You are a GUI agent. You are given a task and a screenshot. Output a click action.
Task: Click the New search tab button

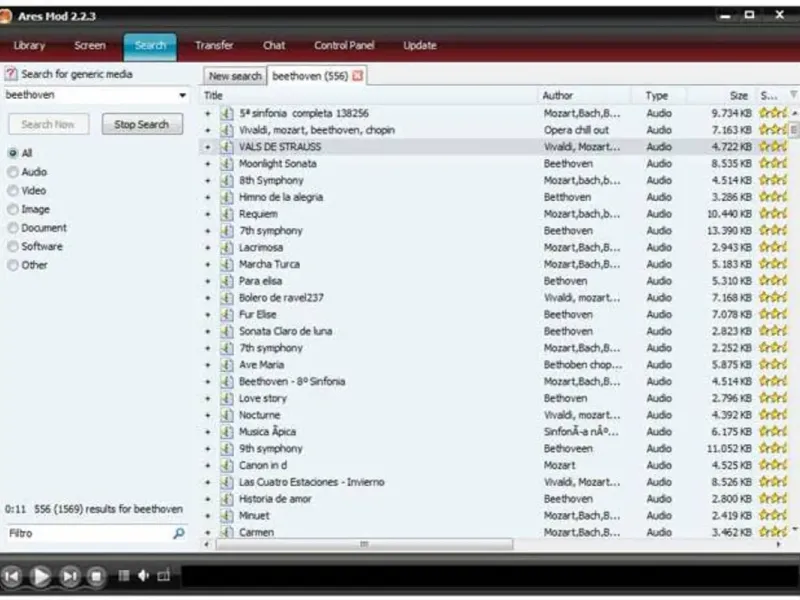click(x=235, y=76)
